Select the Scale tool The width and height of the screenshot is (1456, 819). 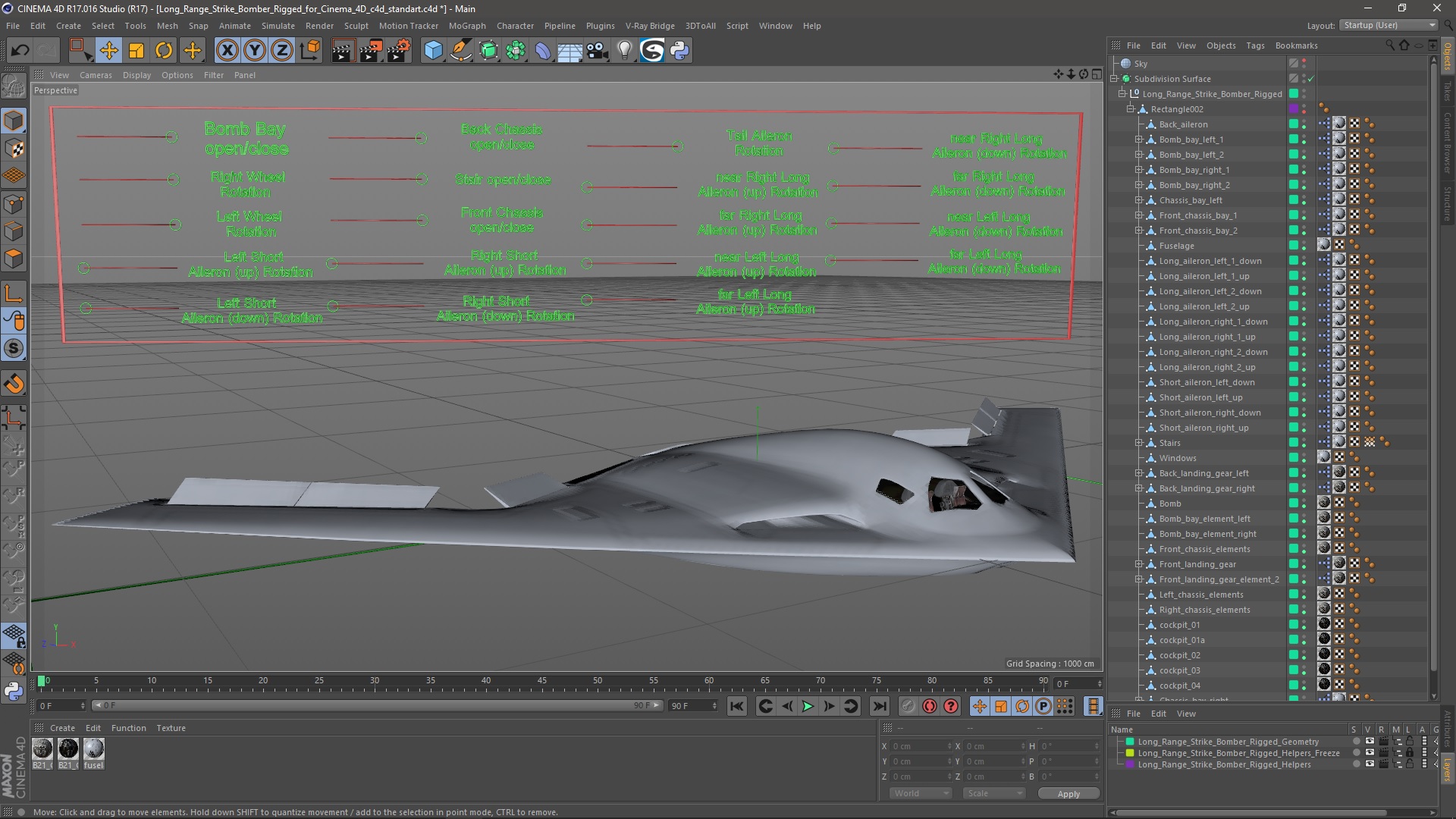tap(136, 51)
